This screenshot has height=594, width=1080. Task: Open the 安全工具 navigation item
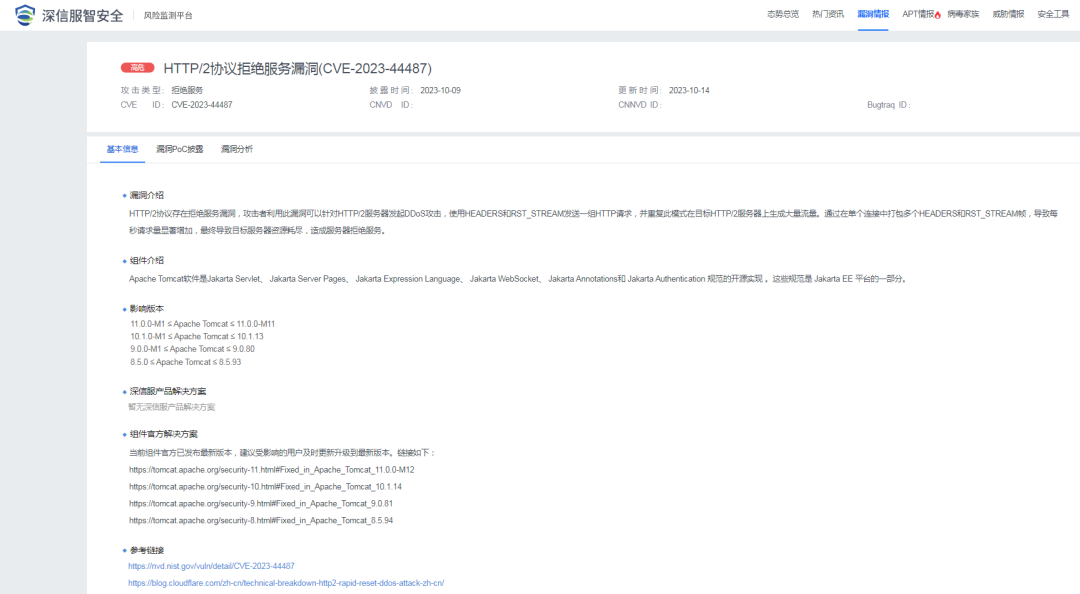point(1053,14)
